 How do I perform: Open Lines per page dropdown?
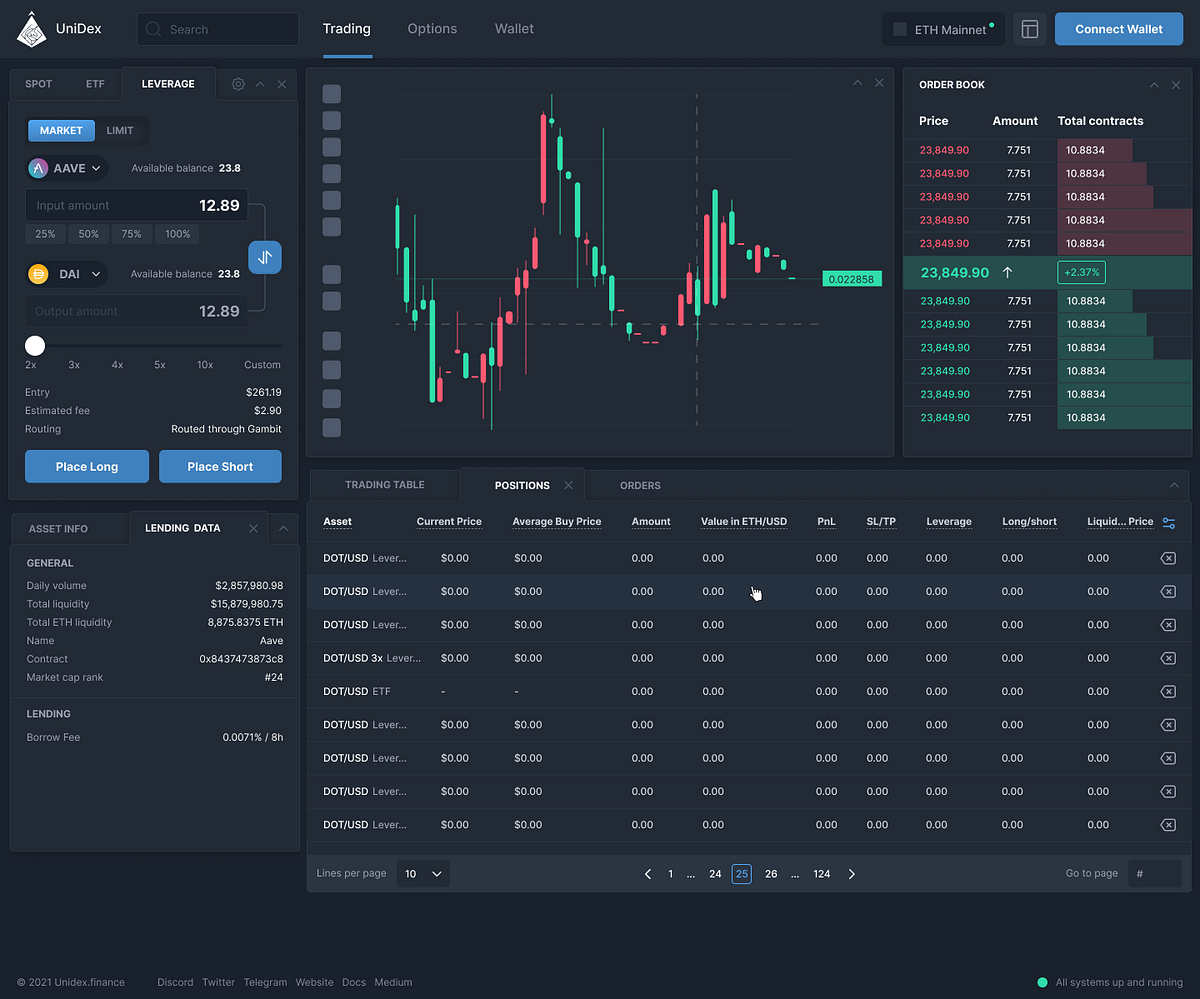(423, 873)
